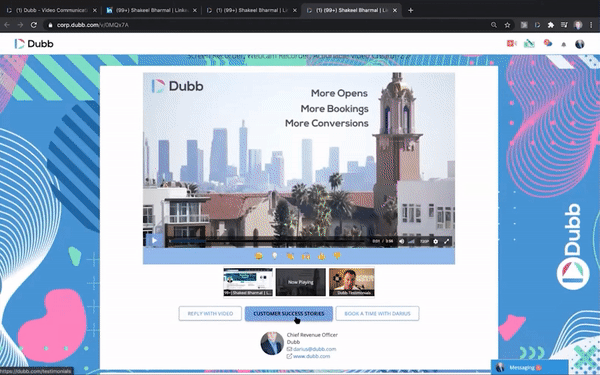This screenshot has width=600, height=375.
Task: React with the raised hands emoji
Action: click(x=306, y=256)
